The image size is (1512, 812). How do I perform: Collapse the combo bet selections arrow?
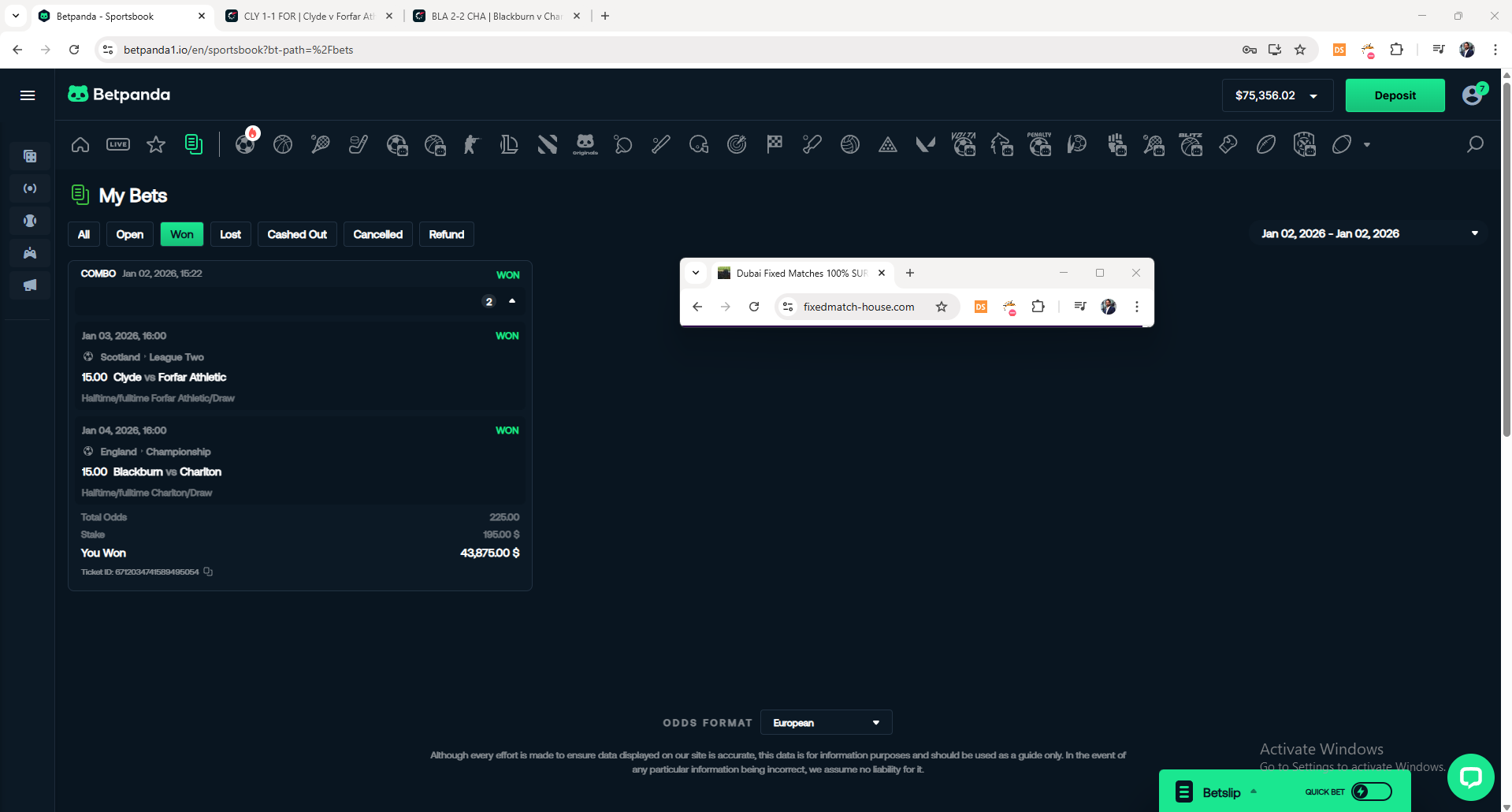point(512,301)
